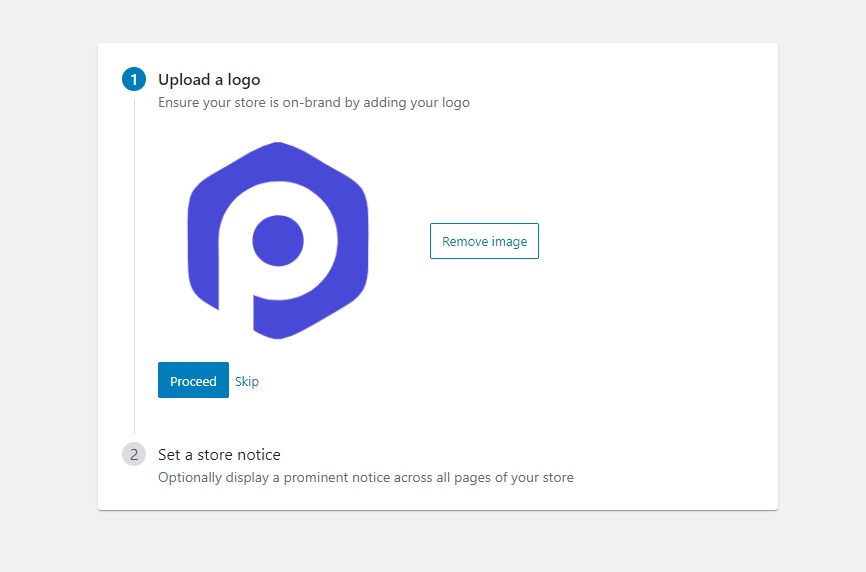The width and height of the screenshot is (866, 572).
Task: Click the 'Upload a logo' heading
Action: coord(209,80)
